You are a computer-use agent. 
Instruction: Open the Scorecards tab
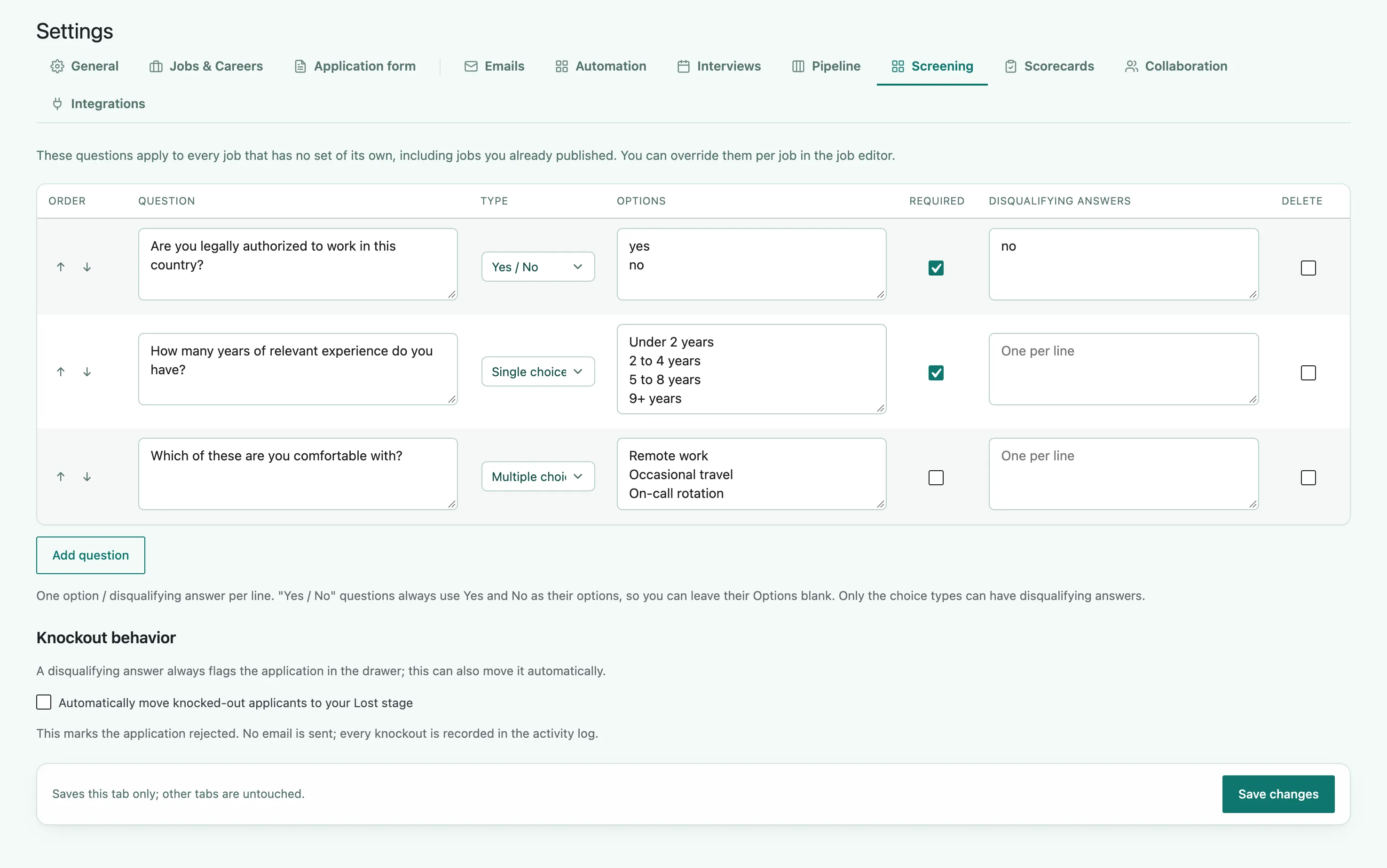(x=1049, y=66)
